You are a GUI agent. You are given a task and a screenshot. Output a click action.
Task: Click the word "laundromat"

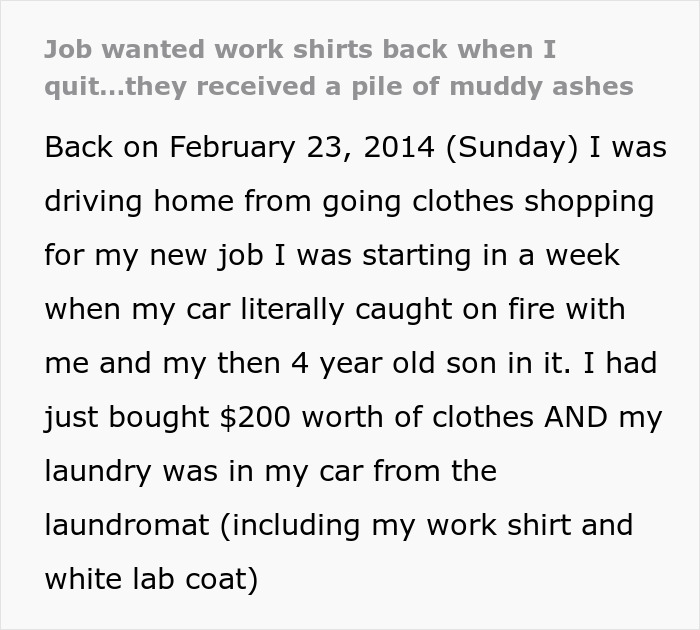[127, 525]
